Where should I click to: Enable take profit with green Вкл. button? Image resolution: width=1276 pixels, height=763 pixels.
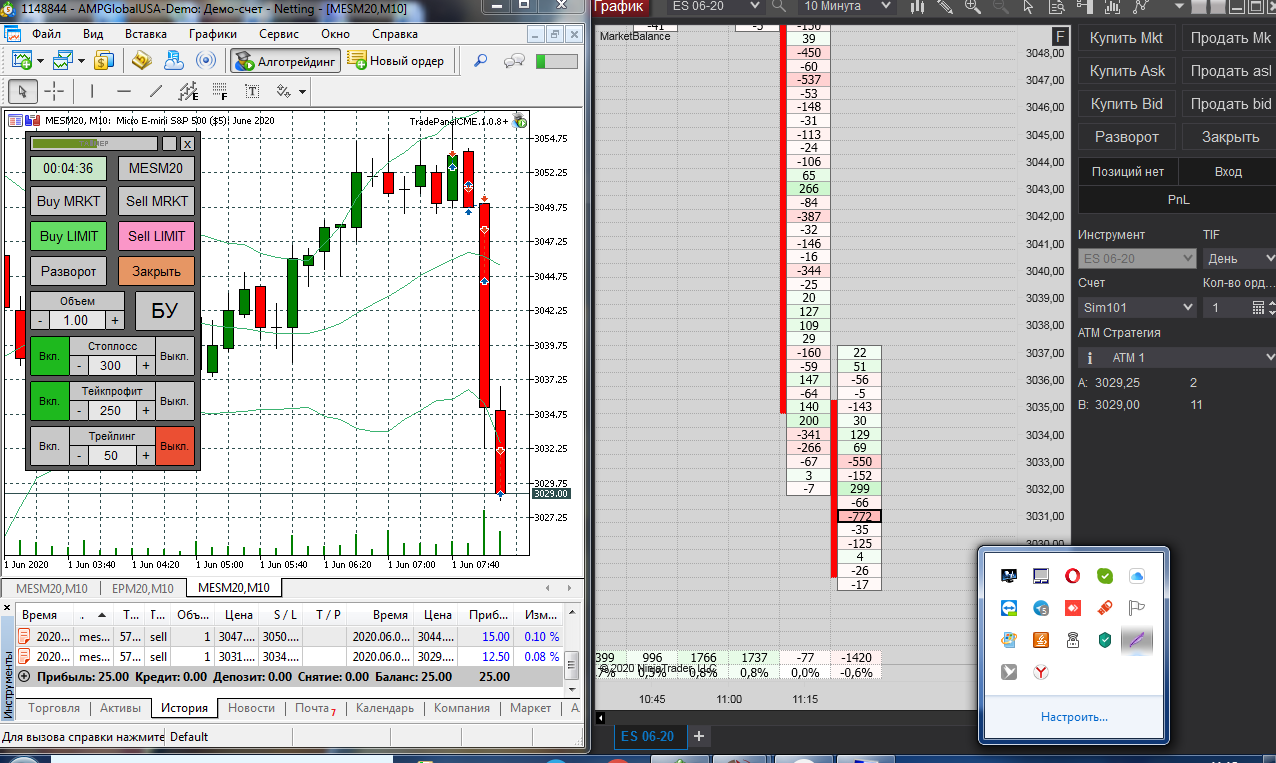[49, 400]
